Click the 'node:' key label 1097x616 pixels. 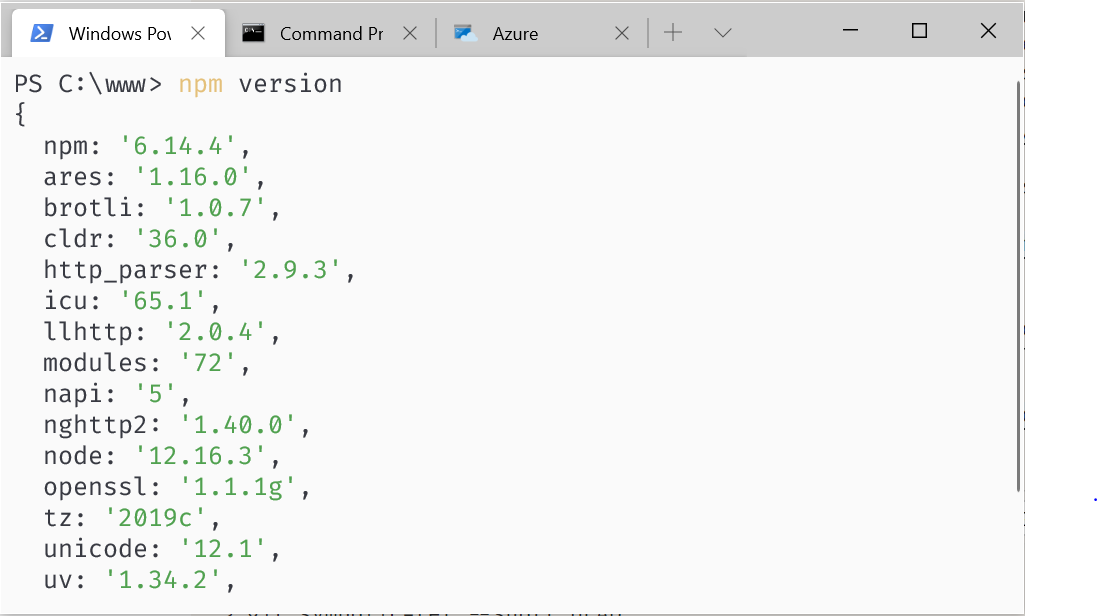80,456
